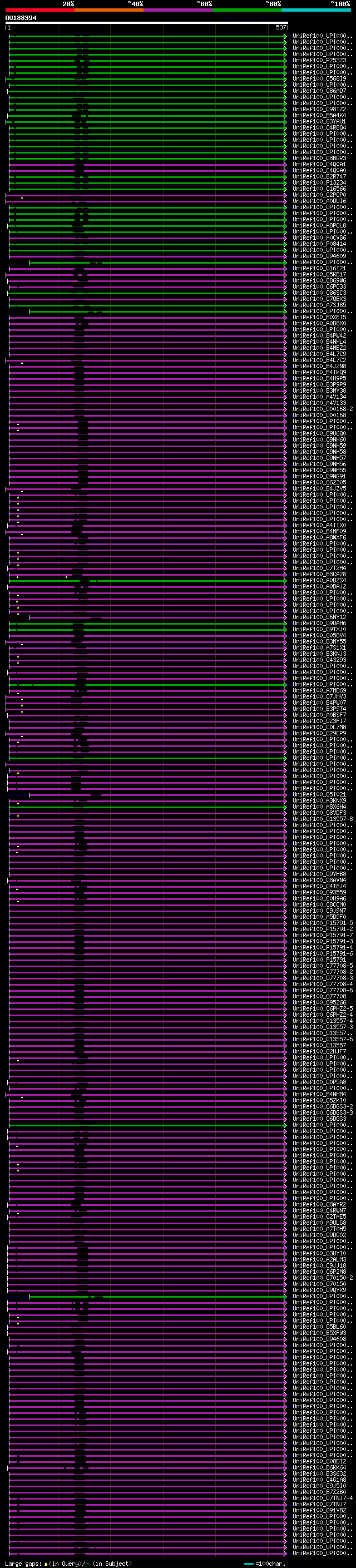Select the UniRef100_Q9UAH6 label
356x1568 pixels.
coord(319,624)
